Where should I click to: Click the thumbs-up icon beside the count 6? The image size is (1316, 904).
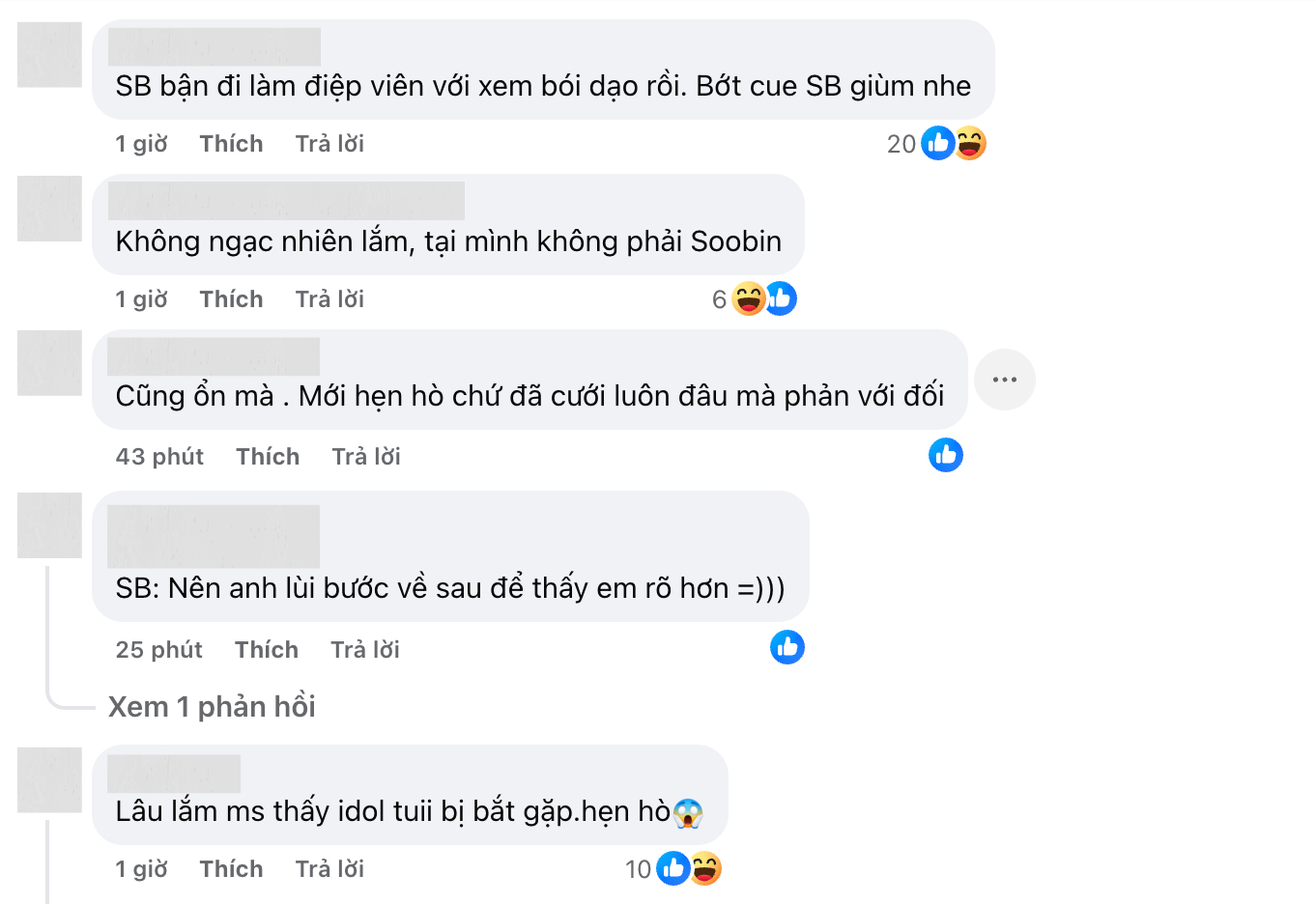(781, 298)
